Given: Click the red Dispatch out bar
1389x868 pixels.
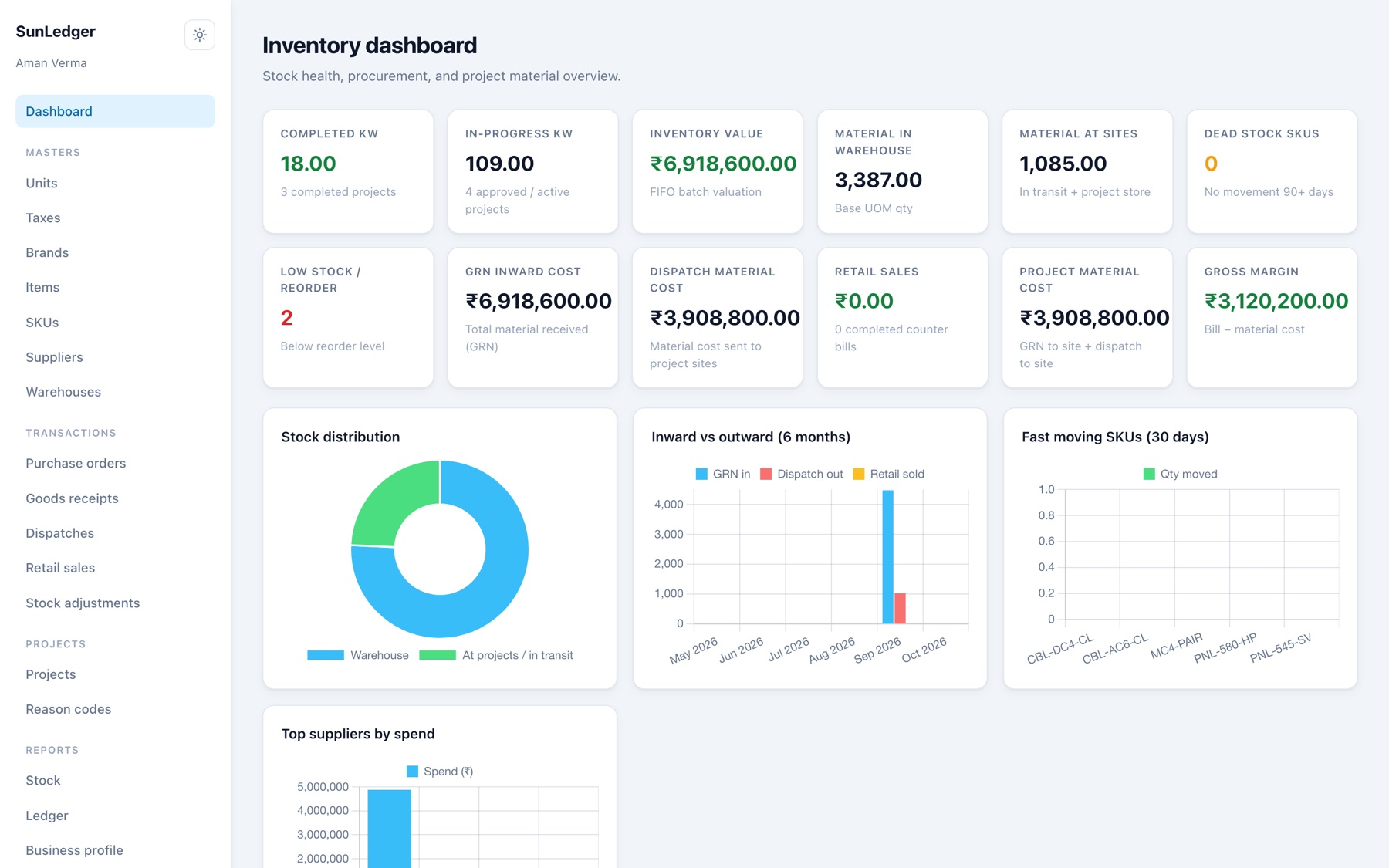Looking at the screenshot, I should pyautogui.click(x=900, y=608).
